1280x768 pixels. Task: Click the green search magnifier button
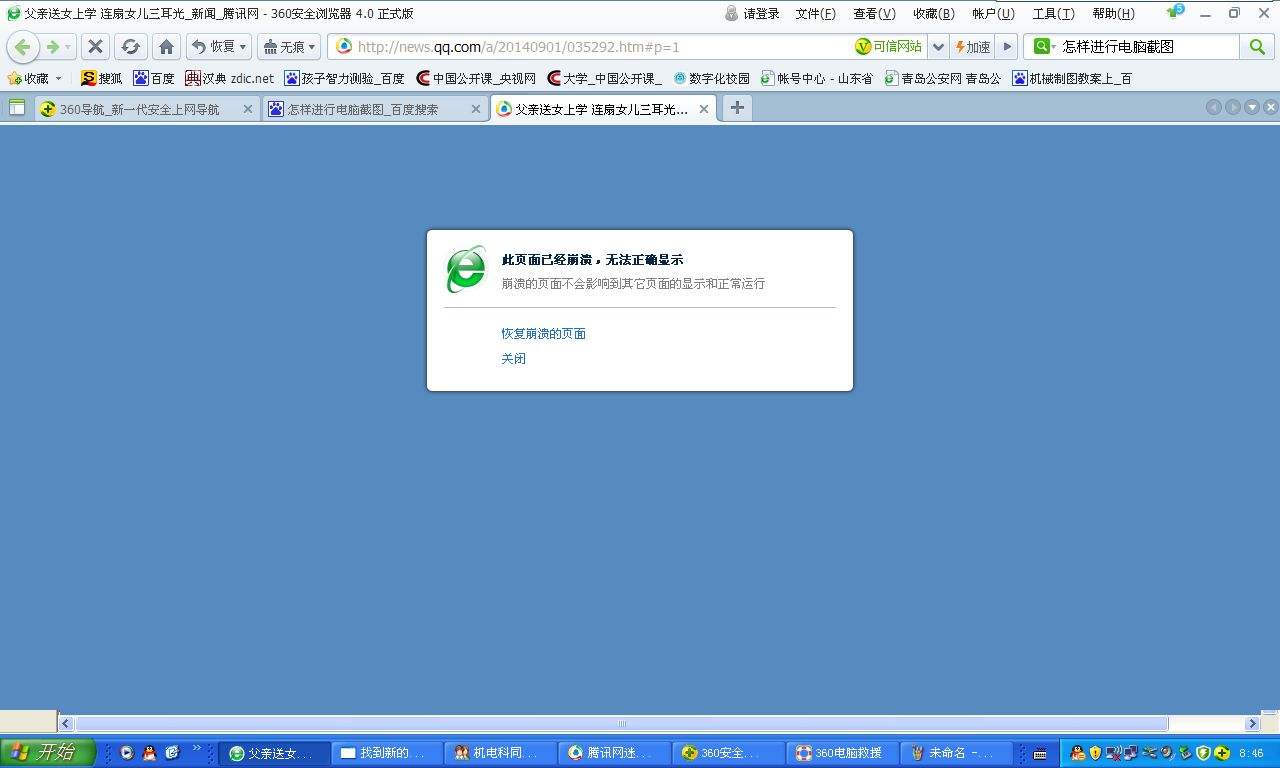1256,47
